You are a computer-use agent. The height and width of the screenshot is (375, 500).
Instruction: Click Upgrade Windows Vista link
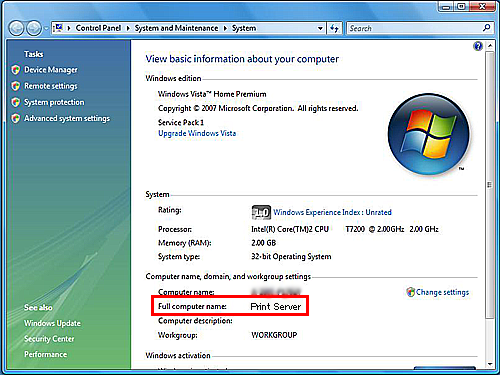click(x=197, y=133)
